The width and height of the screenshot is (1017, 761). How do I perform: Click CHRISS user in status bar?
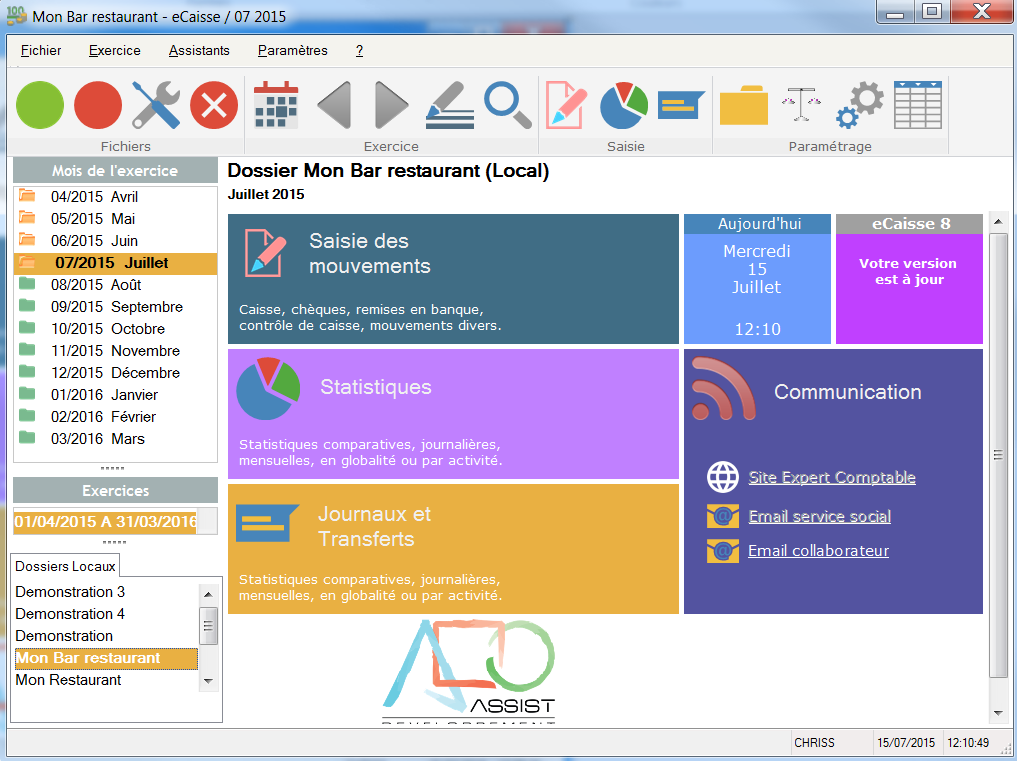pyautogui.click(x=815, y=743)
